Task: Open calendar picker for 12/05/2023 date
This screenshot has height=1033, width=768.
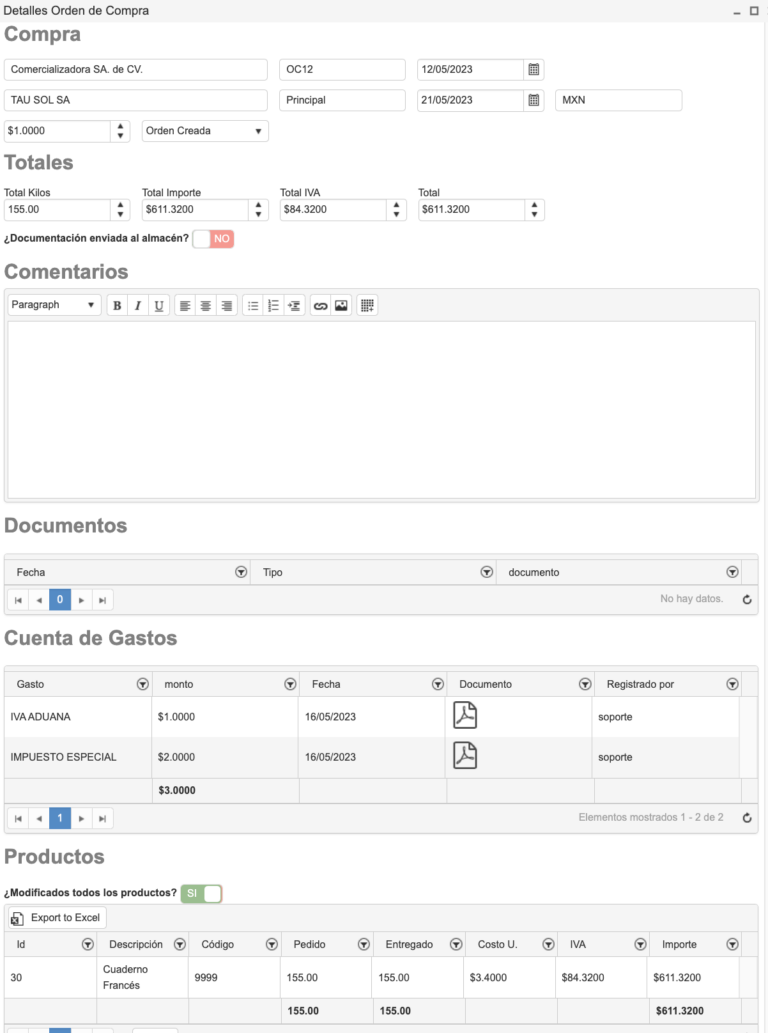Action: click(x=534, y=69)
